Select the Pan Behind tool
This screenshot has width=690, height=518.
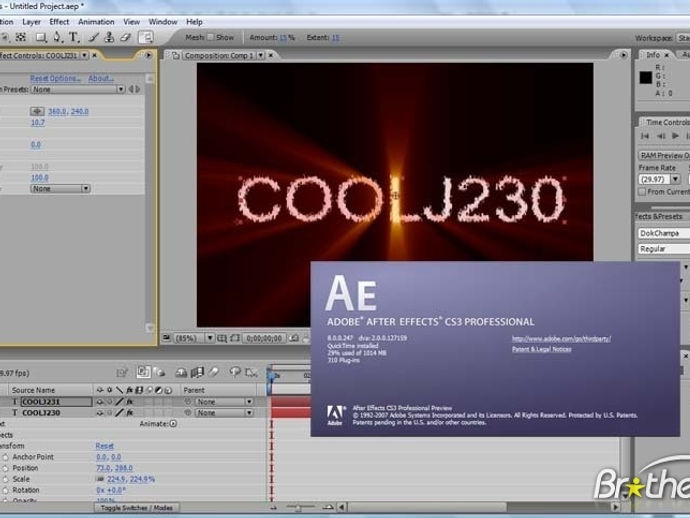20,38
